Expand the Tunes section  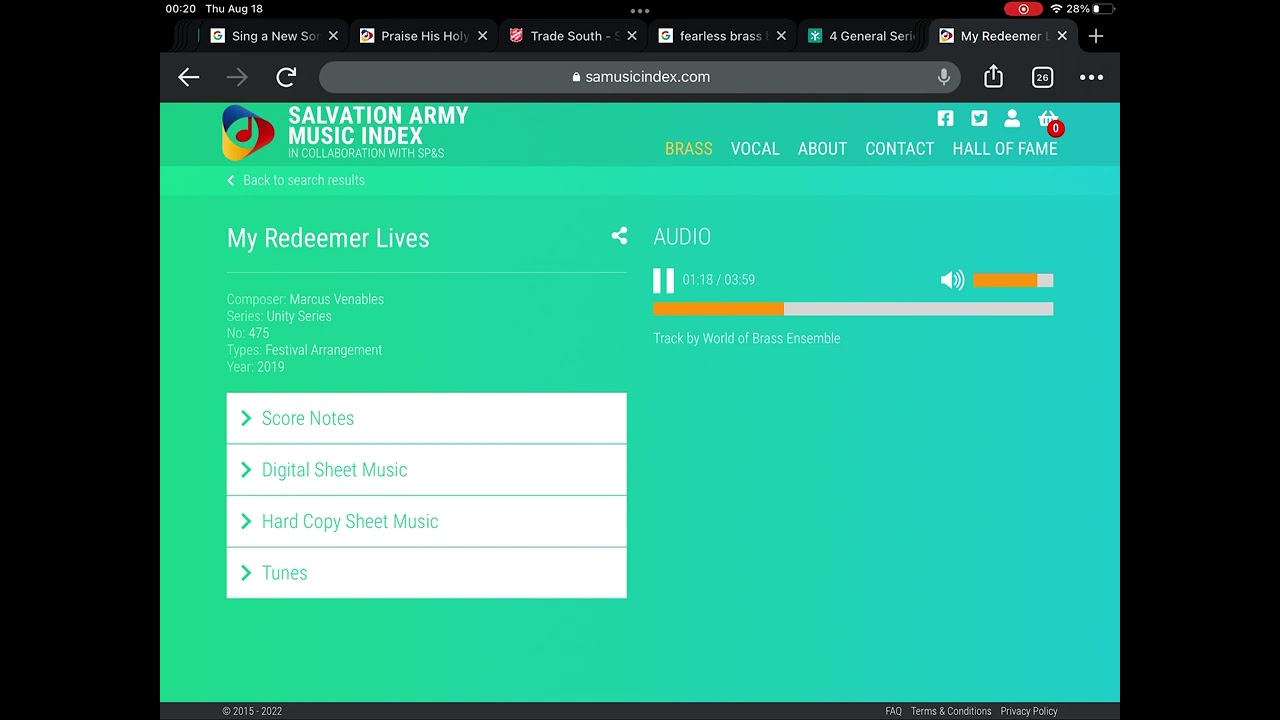[427, 573]
